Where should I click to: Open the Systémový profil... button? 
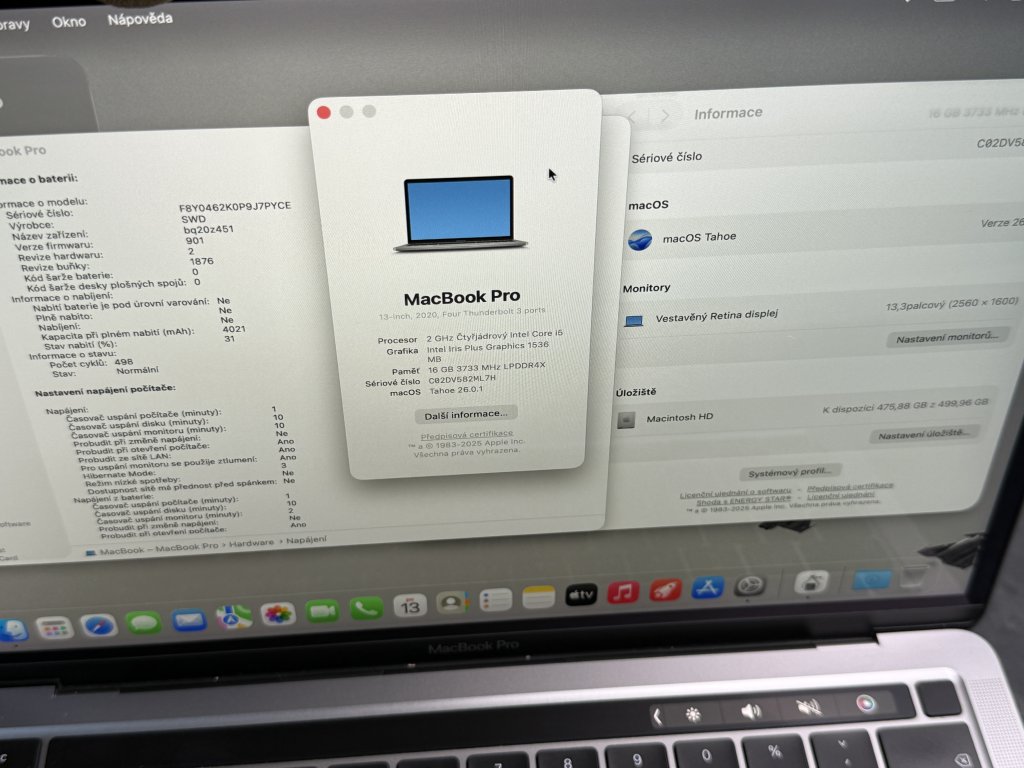[x=790, y=472]
